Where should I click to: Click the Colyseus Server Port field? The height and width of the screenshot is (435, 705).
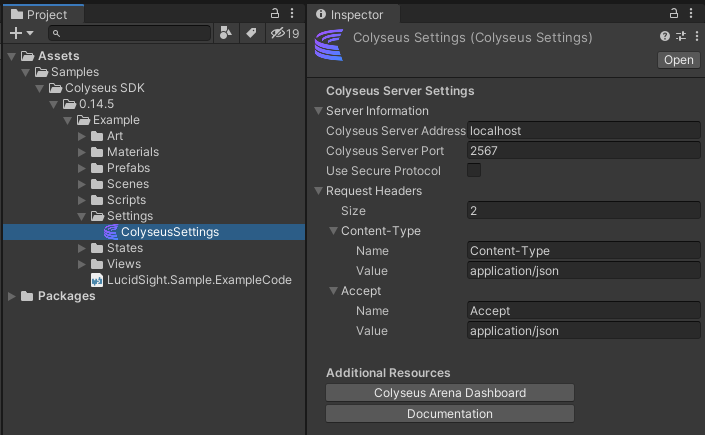click(584, 151)
